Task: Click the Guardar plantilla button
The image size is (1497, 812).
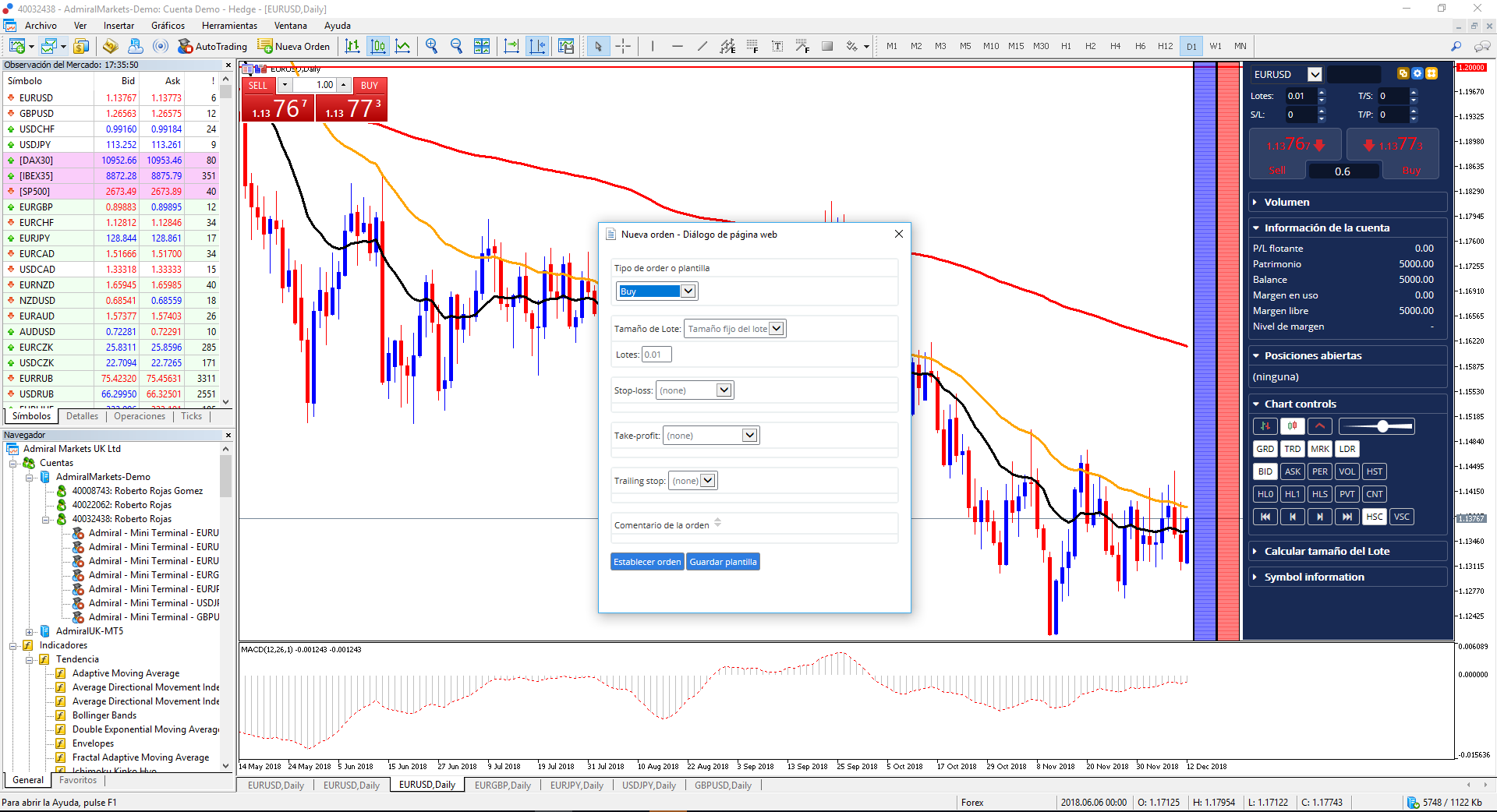Action: point(723,562)
